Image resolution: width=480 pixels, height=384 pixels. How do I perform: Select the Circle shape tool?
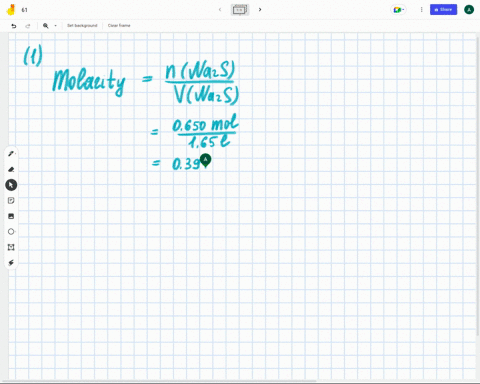pyautogui.click(x=11, y=232)
